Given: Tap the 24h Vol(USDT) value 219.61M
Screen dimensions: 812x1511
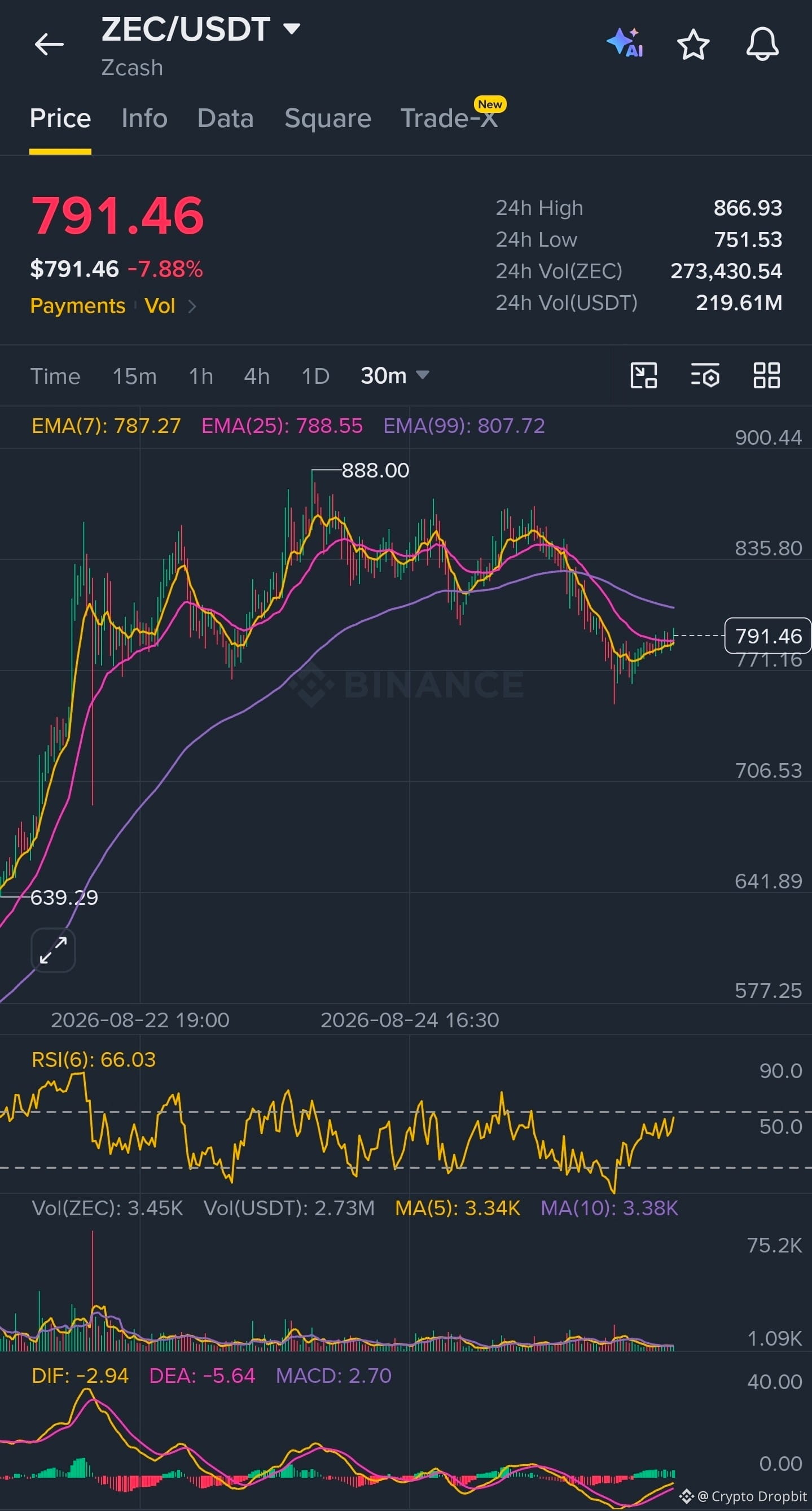Looking at the screenshot, I should (x=739, y=303).
